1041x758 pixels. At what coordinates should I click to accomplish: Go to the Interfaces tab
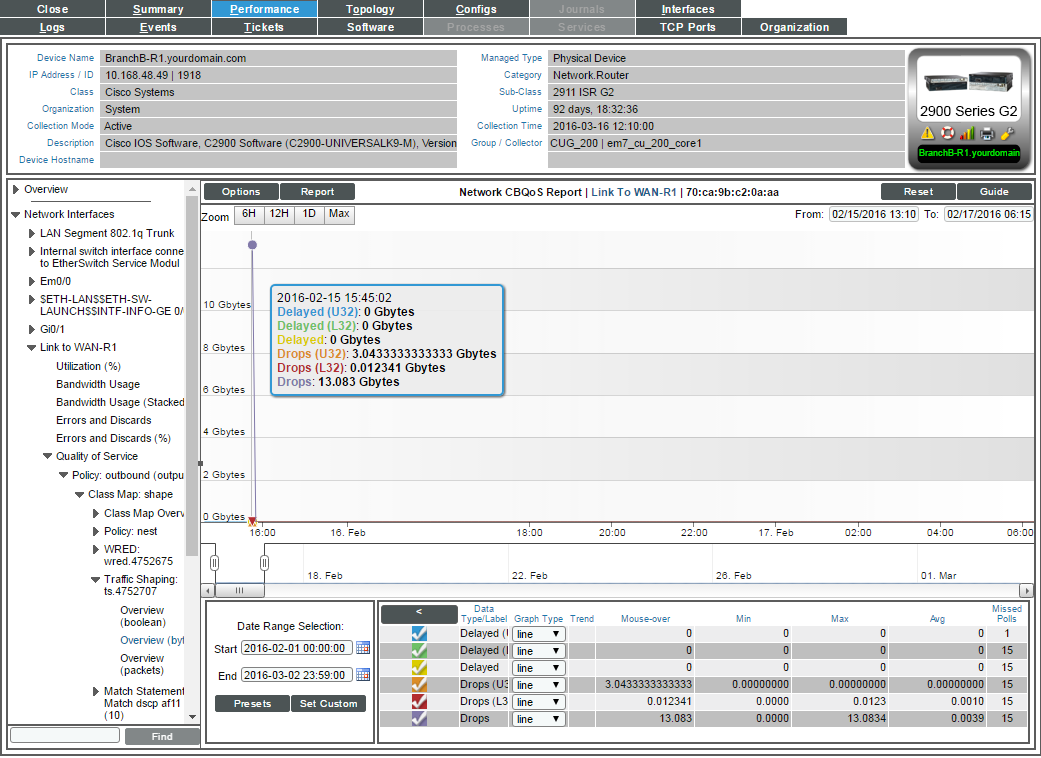coord(688,9)
